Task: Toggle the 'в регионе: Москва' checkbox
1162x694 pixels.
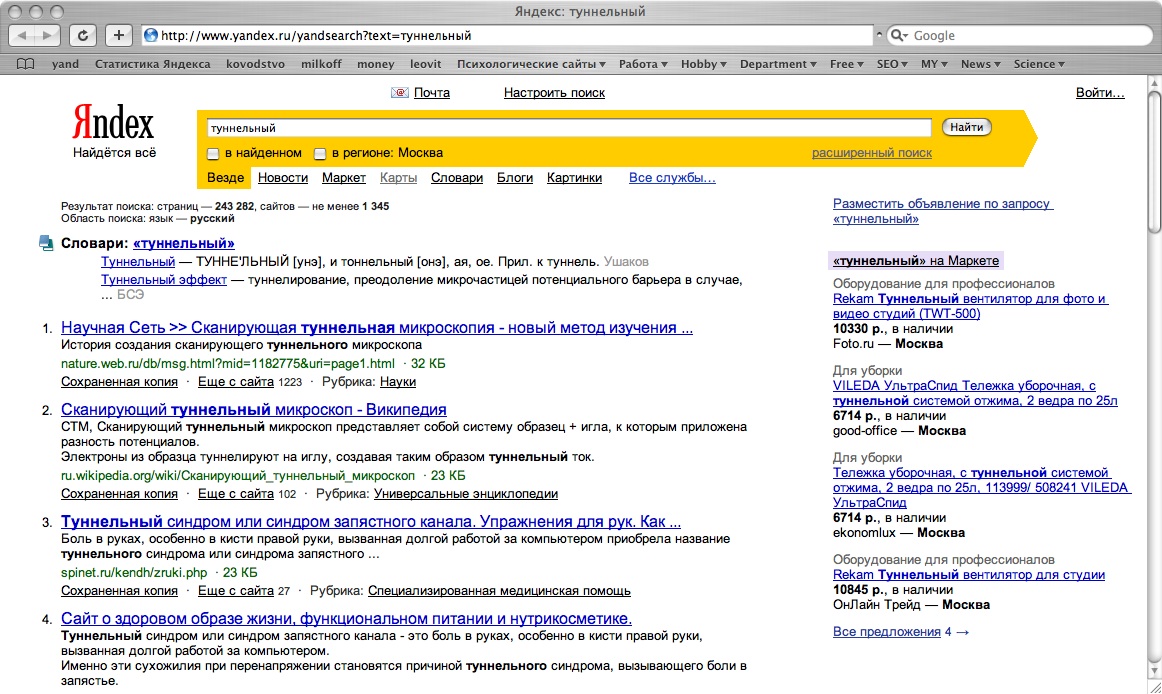Action: point(320,154)
